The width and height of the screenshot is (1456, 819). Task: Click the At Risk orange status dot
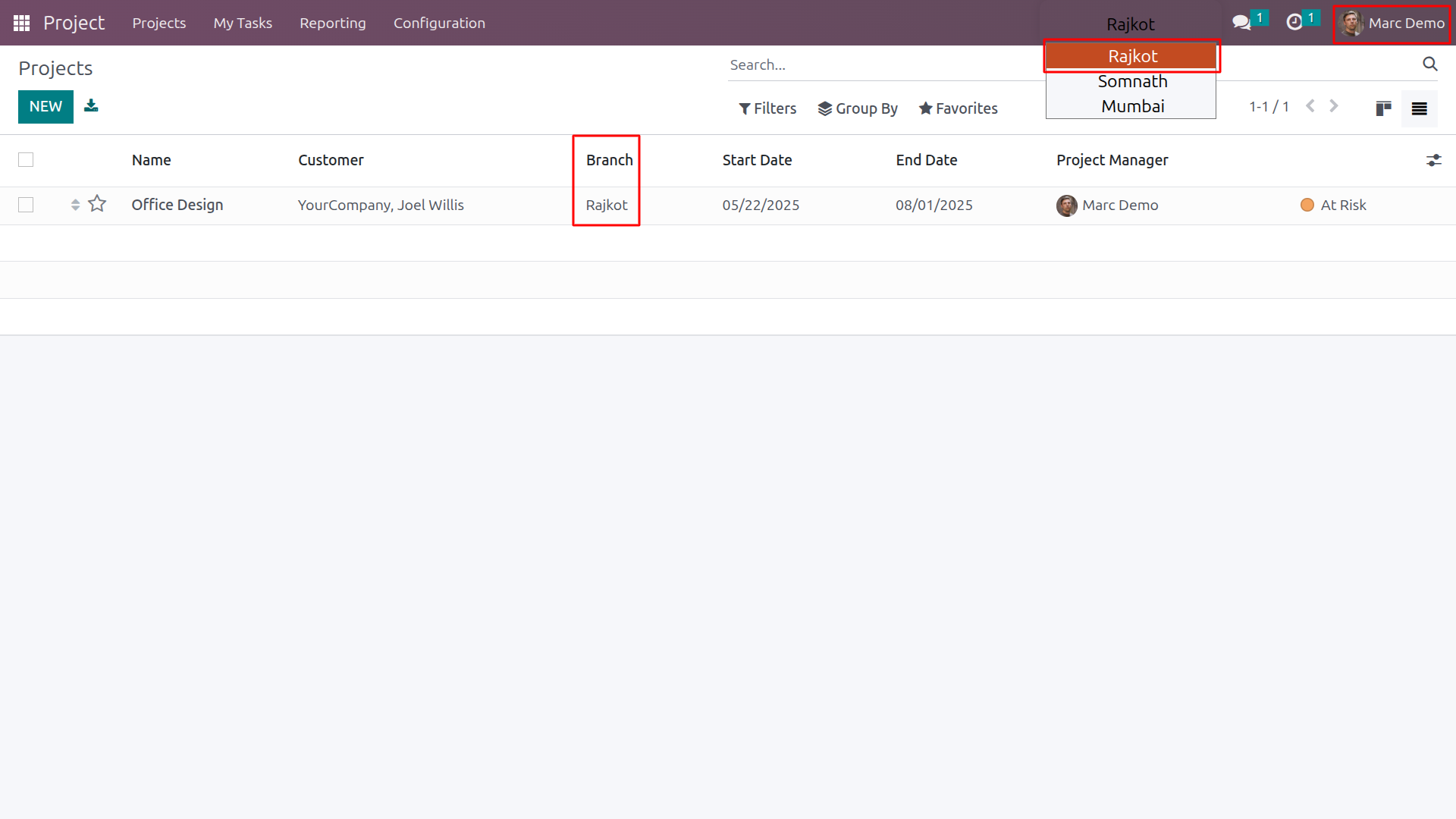click(1307, 205)
